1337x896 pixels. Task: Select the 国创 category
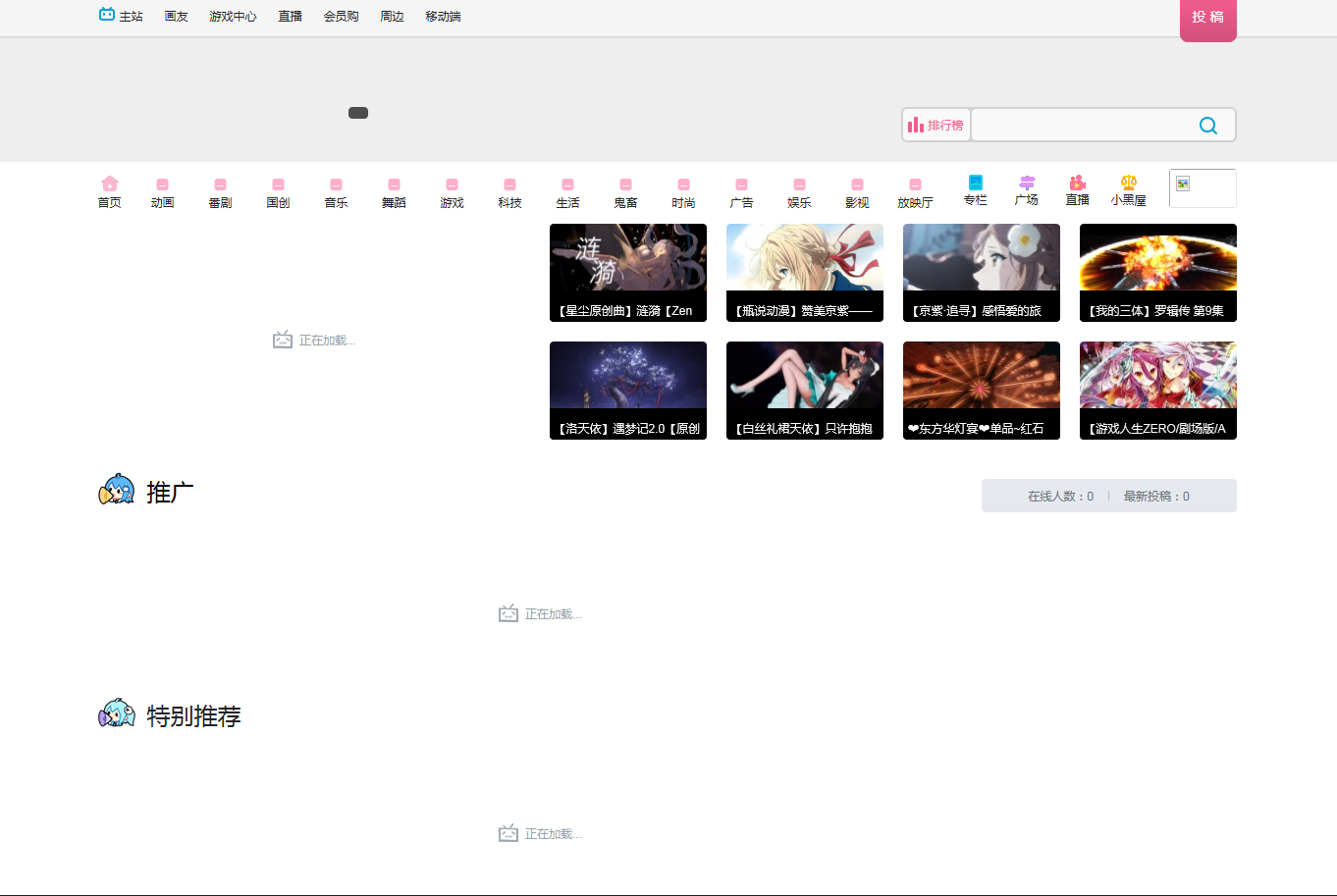[279, 193]
